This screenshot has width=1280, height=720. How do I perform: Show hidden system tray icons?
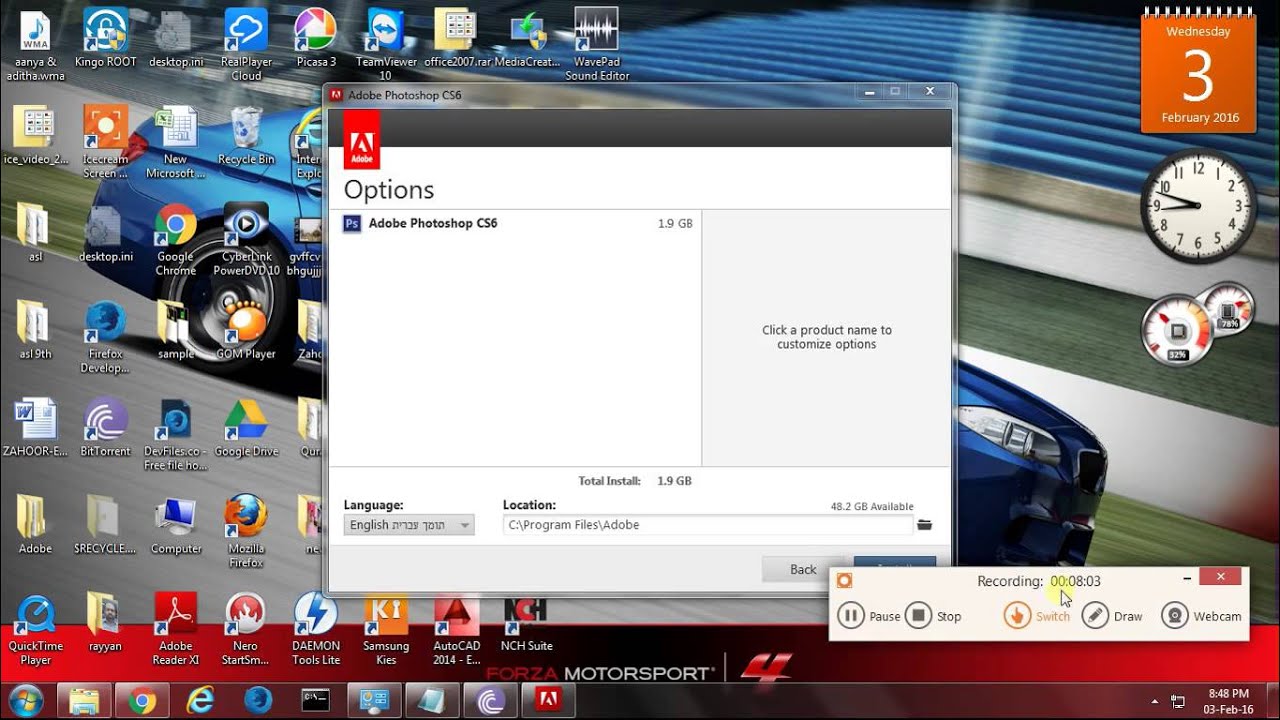pos(1156,701)
